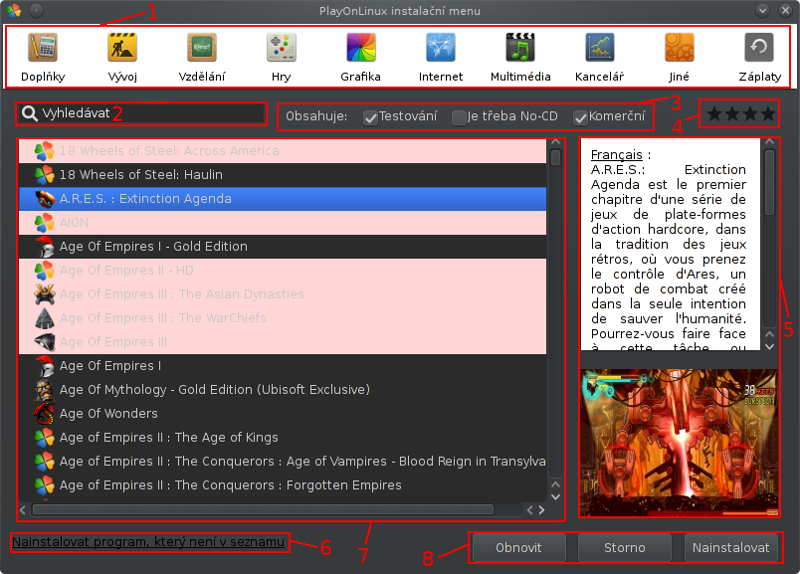Image resolution: width=800 pixels, height=574 pixels.
Task: Select Age Of Empires III entry
Action: 282,342
